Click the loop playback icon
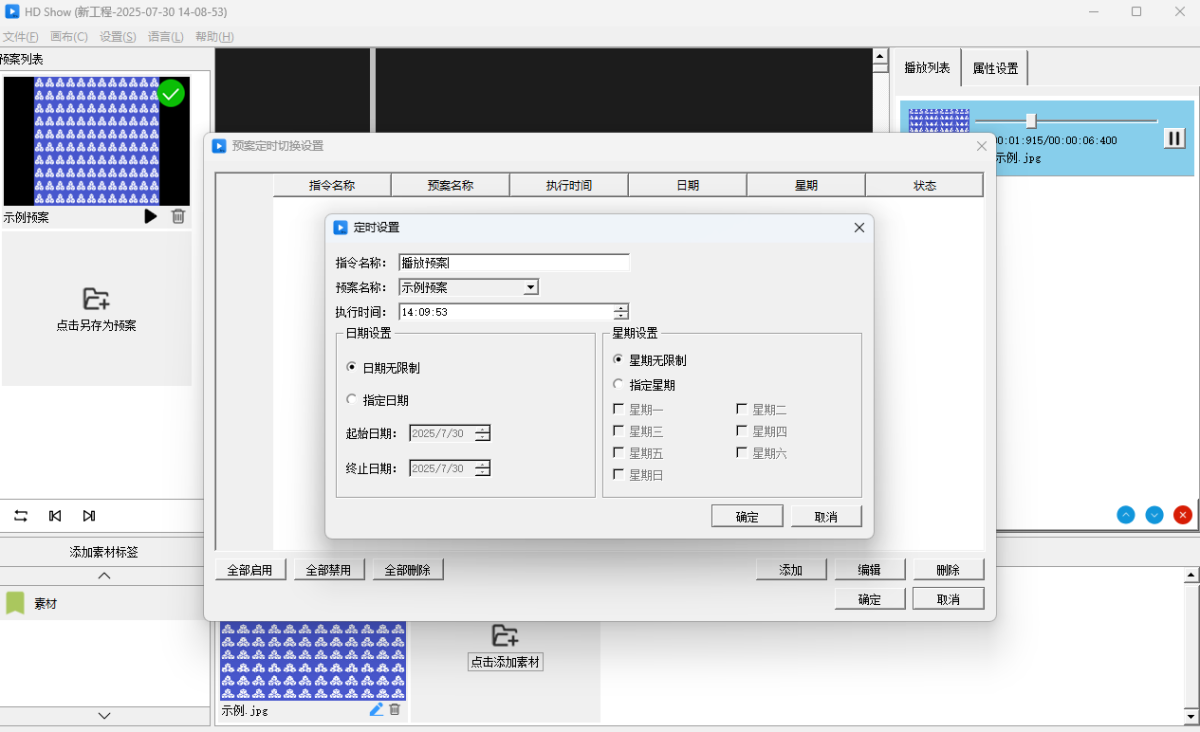 click(21, 516)
